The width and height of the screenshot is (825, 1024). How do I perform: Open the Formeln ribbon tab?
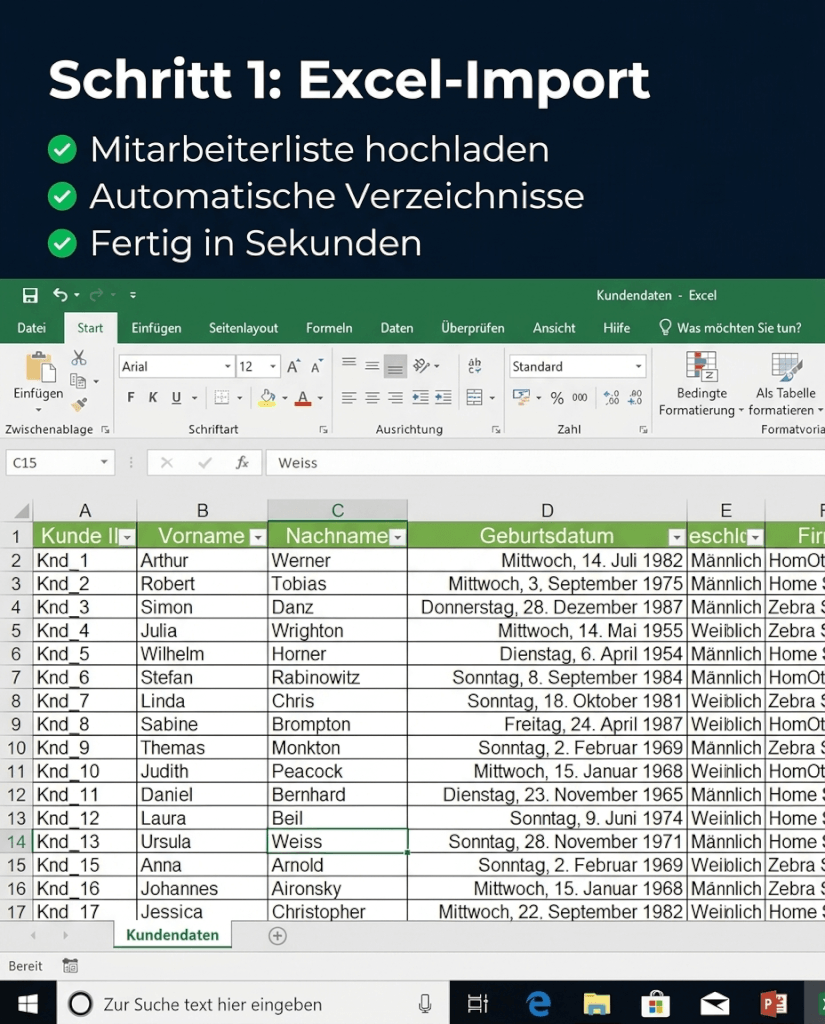tap(329, 328)
